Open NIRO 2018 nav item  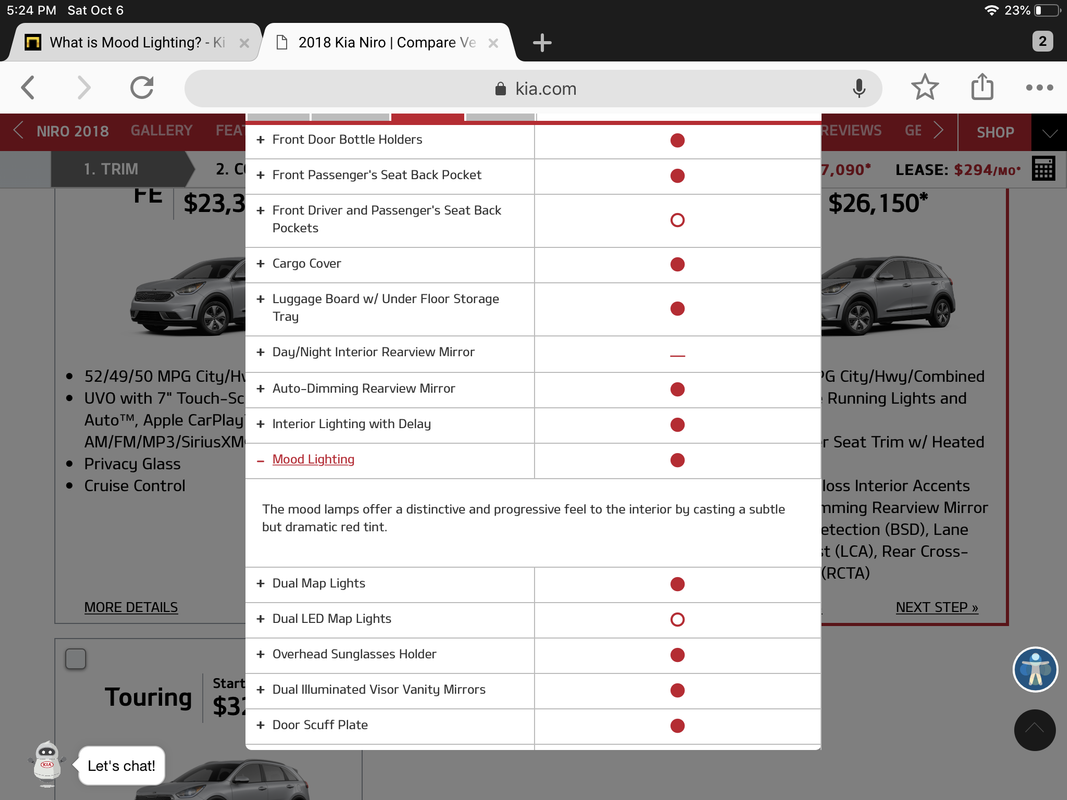coord(72,131)
